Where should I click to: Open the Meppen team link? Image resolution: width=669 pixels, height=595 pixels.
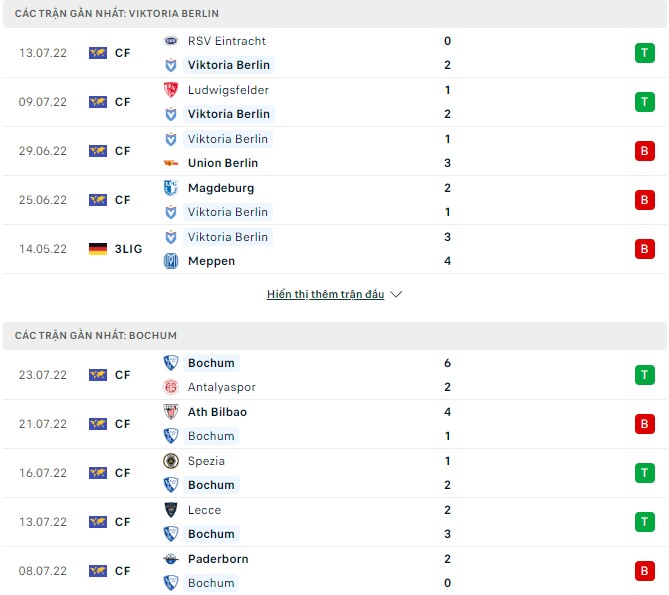211,261
